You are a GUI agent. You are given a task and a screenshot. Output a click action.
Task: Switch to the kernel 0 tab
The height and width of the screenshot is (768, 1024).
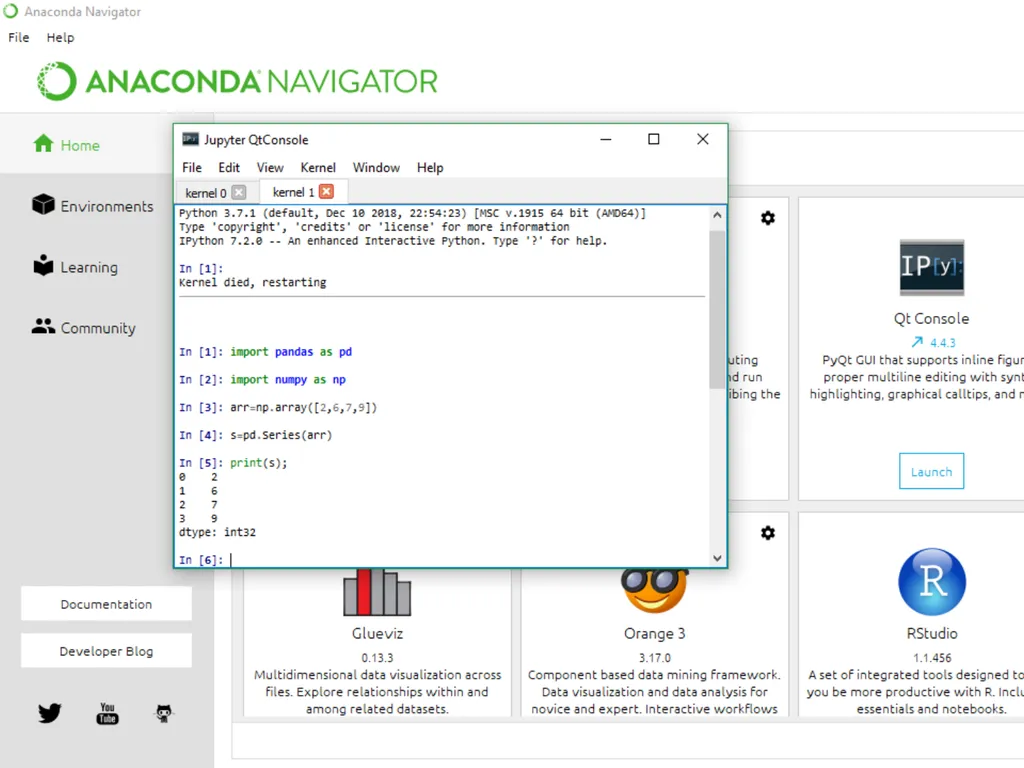coord(206,193)
